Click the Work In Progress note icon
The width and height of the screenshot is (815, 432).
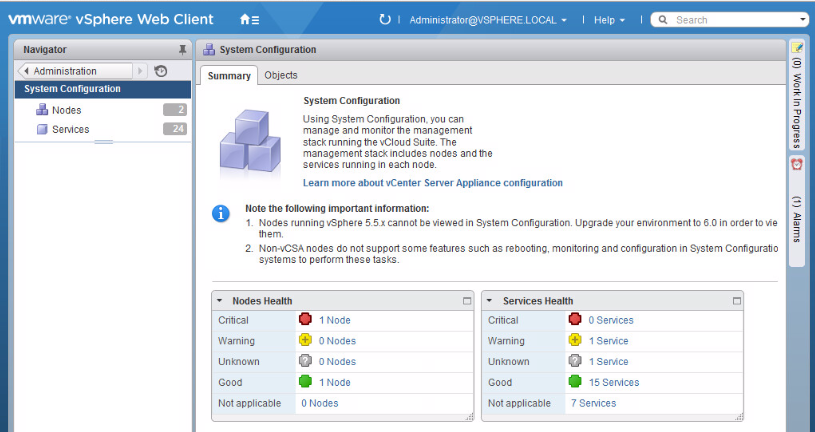pos(797,48)
